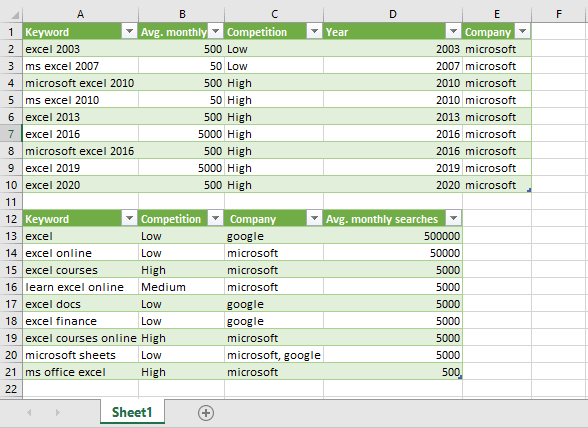
Task: Select row 22 header
Action: pyautogui.click(x=11, y=389)
